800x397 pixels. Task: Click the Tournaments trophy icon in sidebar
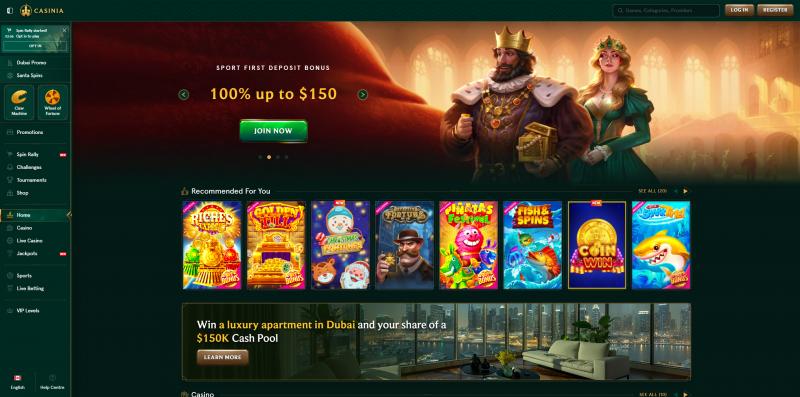10,180
